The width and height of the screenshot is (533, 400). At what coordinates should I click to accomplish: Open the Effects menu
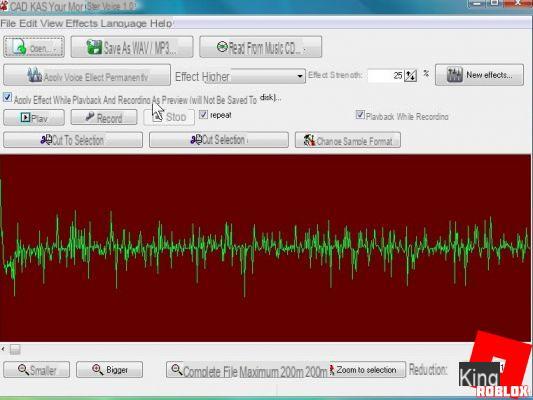(82, 23)
